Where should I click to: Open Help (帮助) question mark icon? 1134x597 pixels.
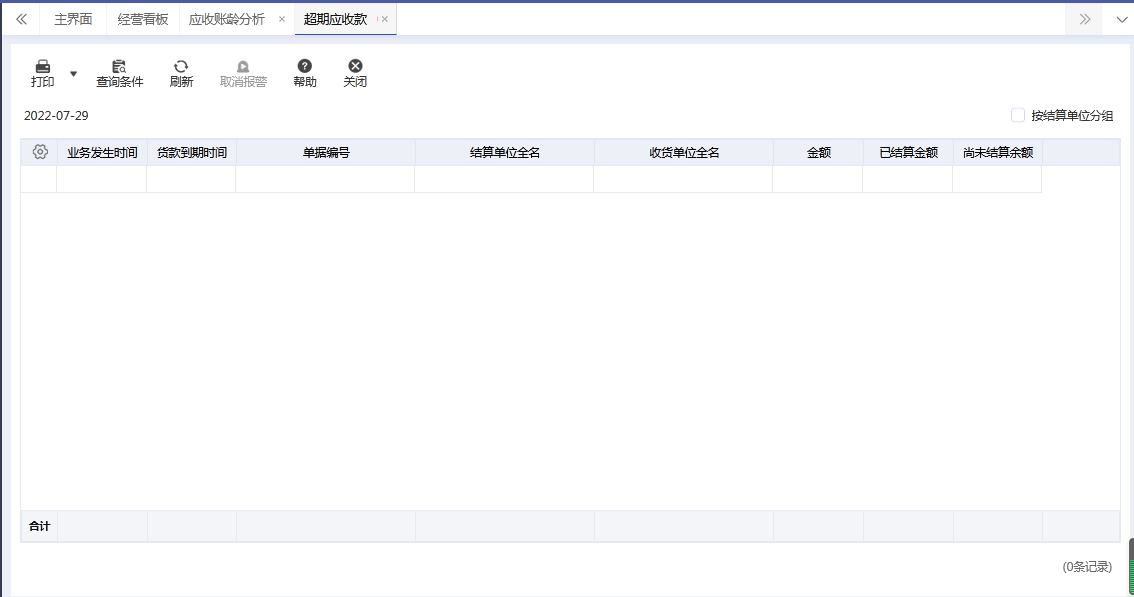tap(305, 66)
